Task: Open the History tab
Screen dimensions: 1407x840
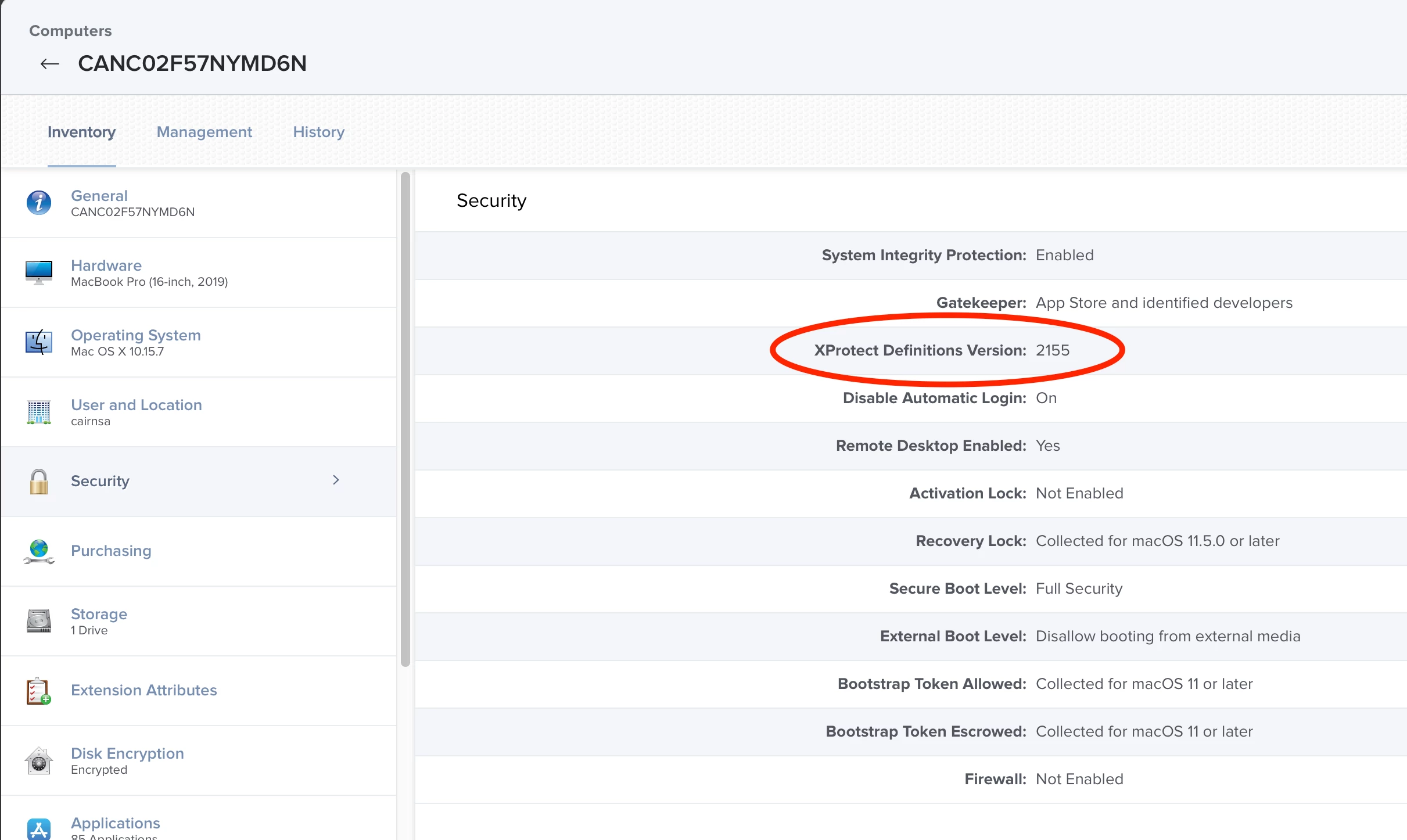Action: tap(318, 132)
